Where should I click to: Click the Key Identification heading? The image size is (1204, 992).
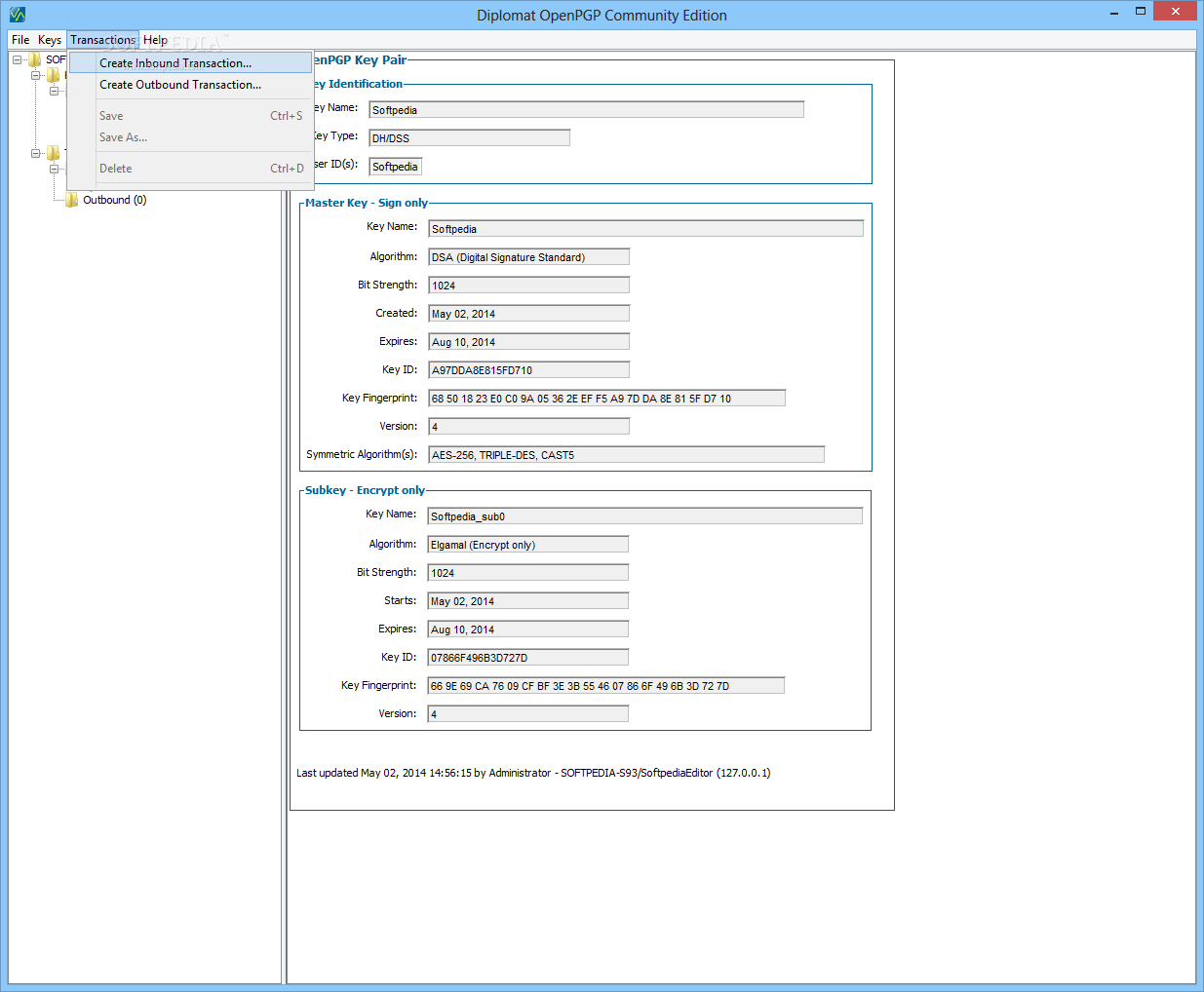pos(358,84)
